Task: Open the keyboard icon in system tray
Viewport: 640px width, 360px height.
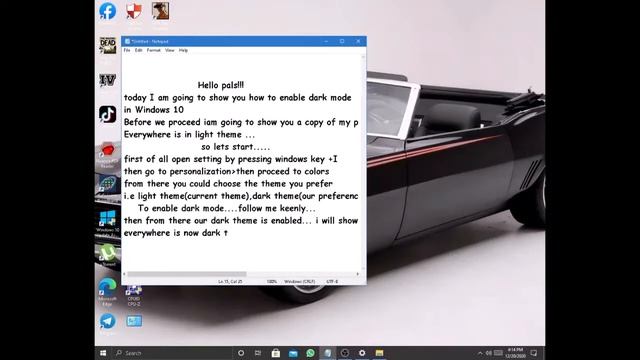Action: pyautogui.click(x=498, y=353)
